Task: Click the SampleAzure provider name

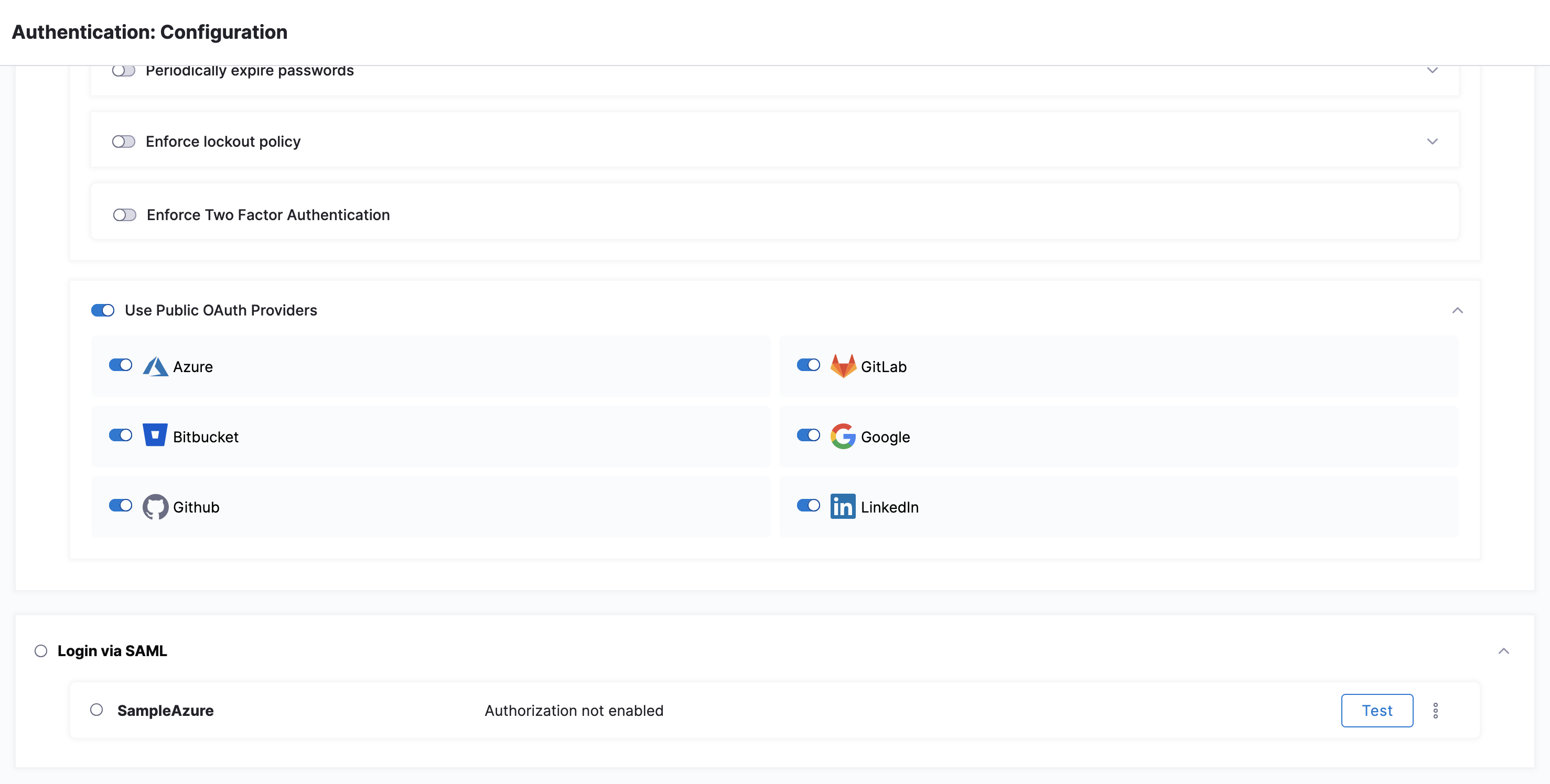Action: click(x=166, y=711)
